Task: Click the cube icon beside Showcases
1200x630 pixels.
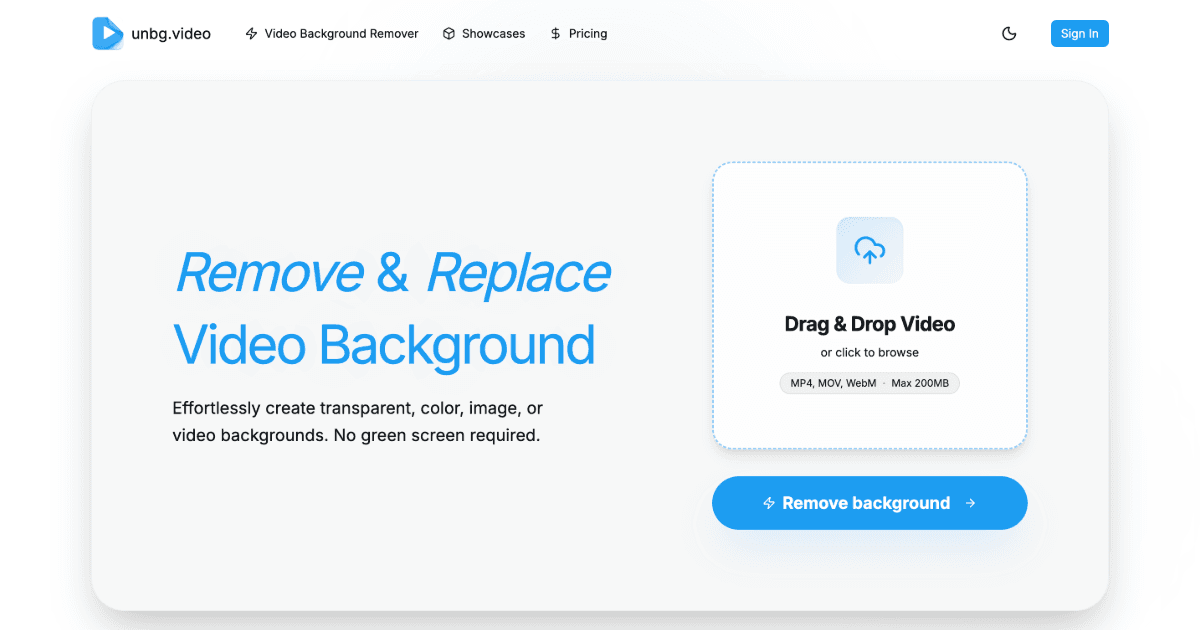Action: click(449, 34)
